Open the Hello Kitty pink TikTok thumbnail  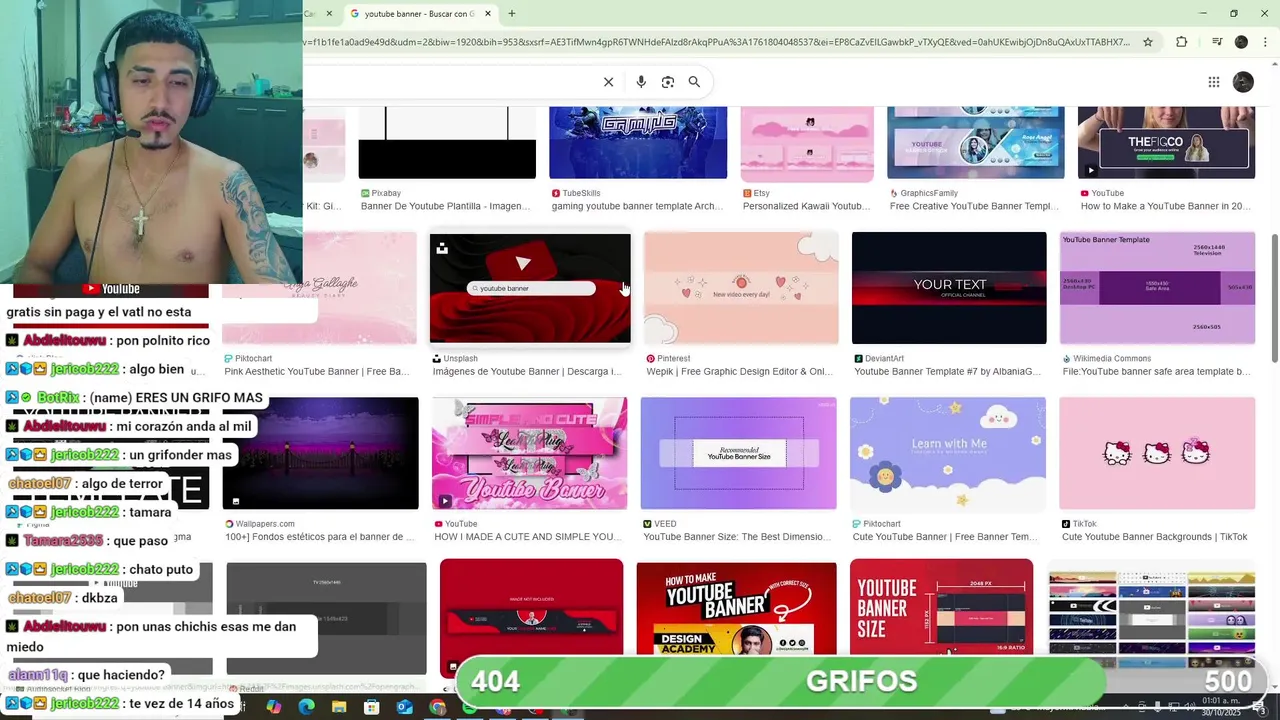coord(1157,453)
